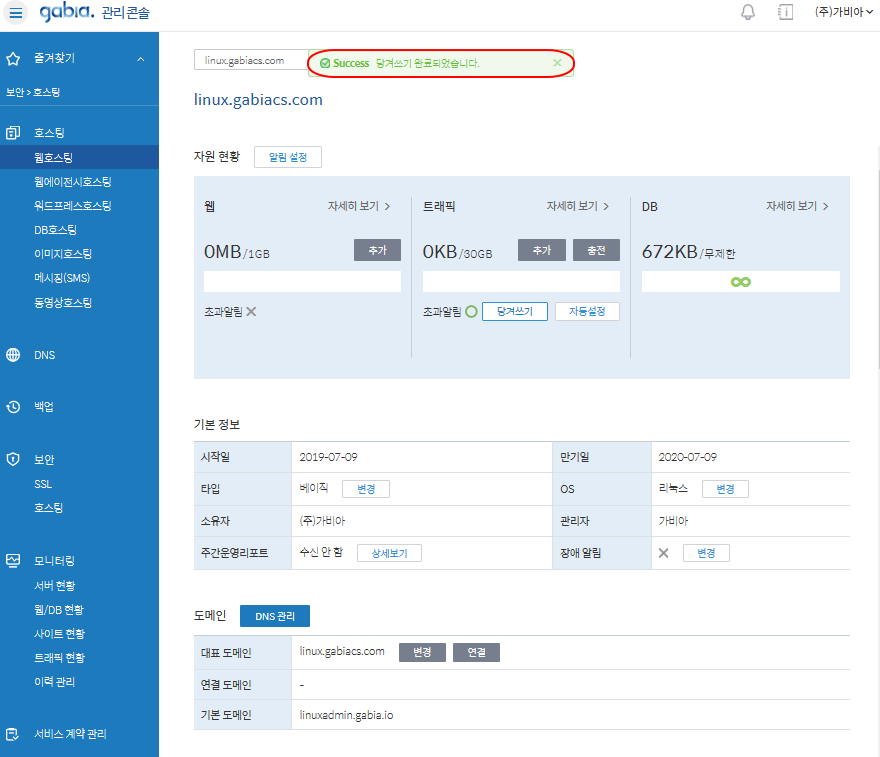This screenshot has height=757, width=880.
Task: Click 변경 button next to 타입 베이직
Action: [x=366, y=489]
